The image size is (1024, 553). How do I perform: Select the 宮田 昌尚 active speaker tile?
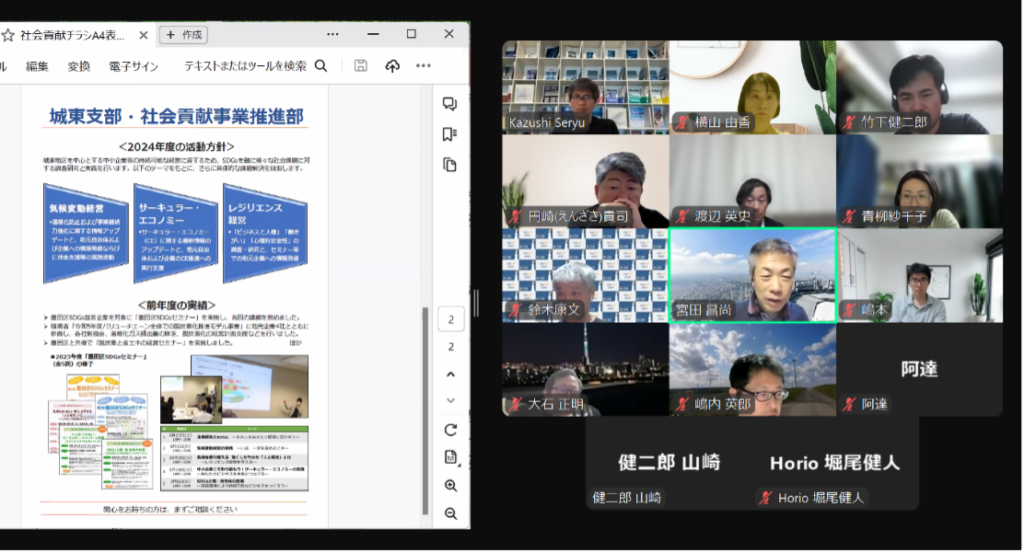[753, 276]
